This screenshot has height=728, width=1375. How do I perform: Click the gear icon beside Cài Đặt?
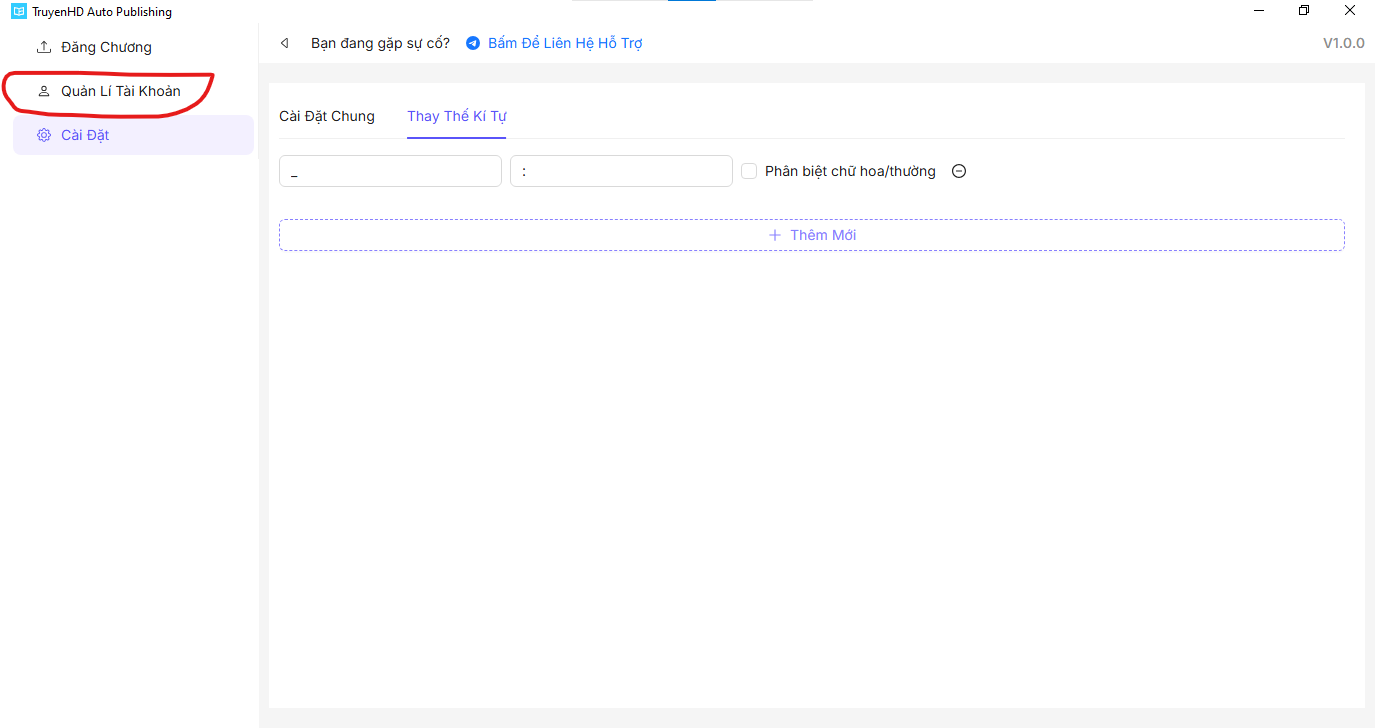tap(44, 135)
